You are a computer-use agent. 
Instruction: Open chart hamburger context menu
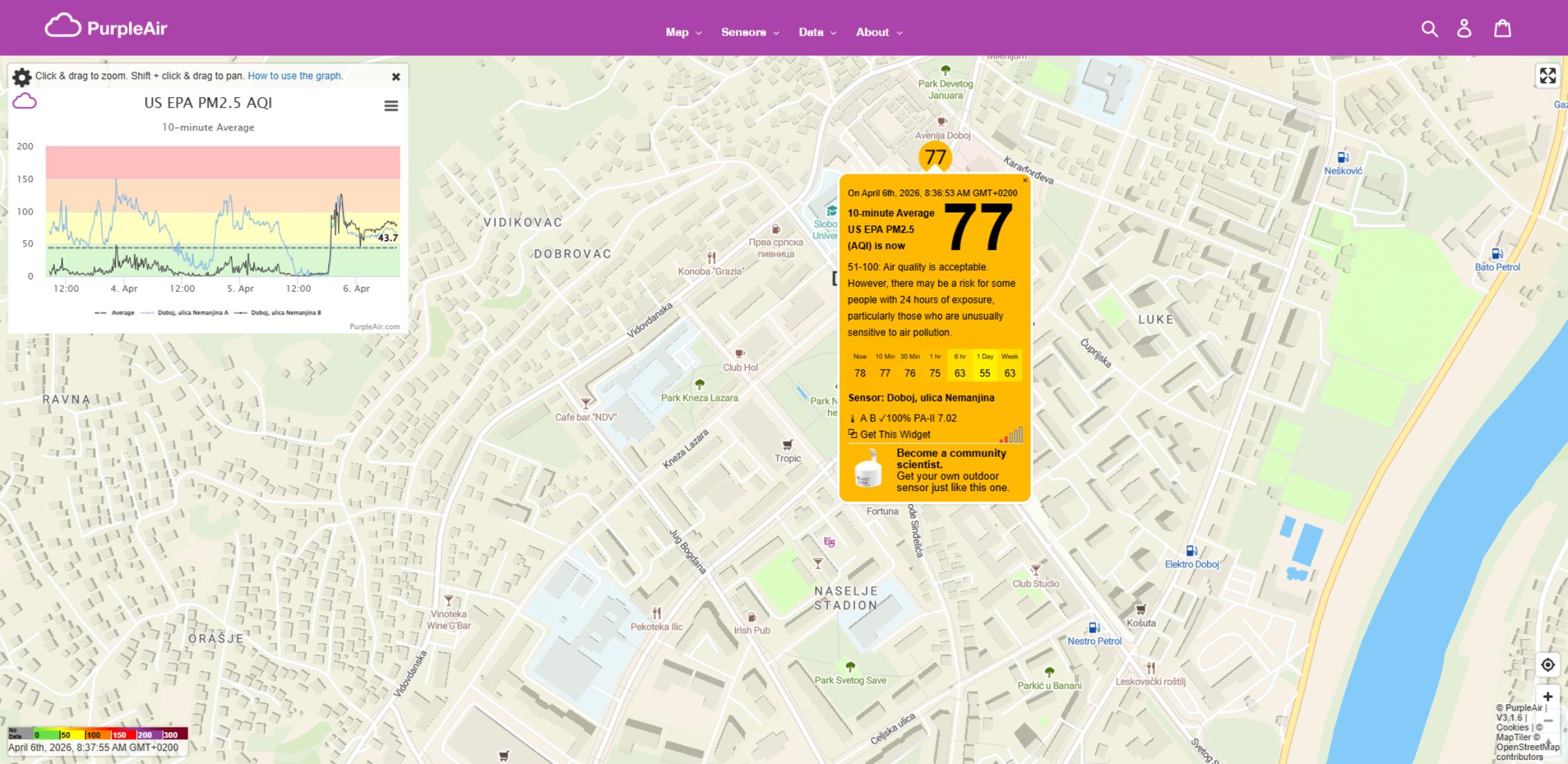[x=391, y=106]
